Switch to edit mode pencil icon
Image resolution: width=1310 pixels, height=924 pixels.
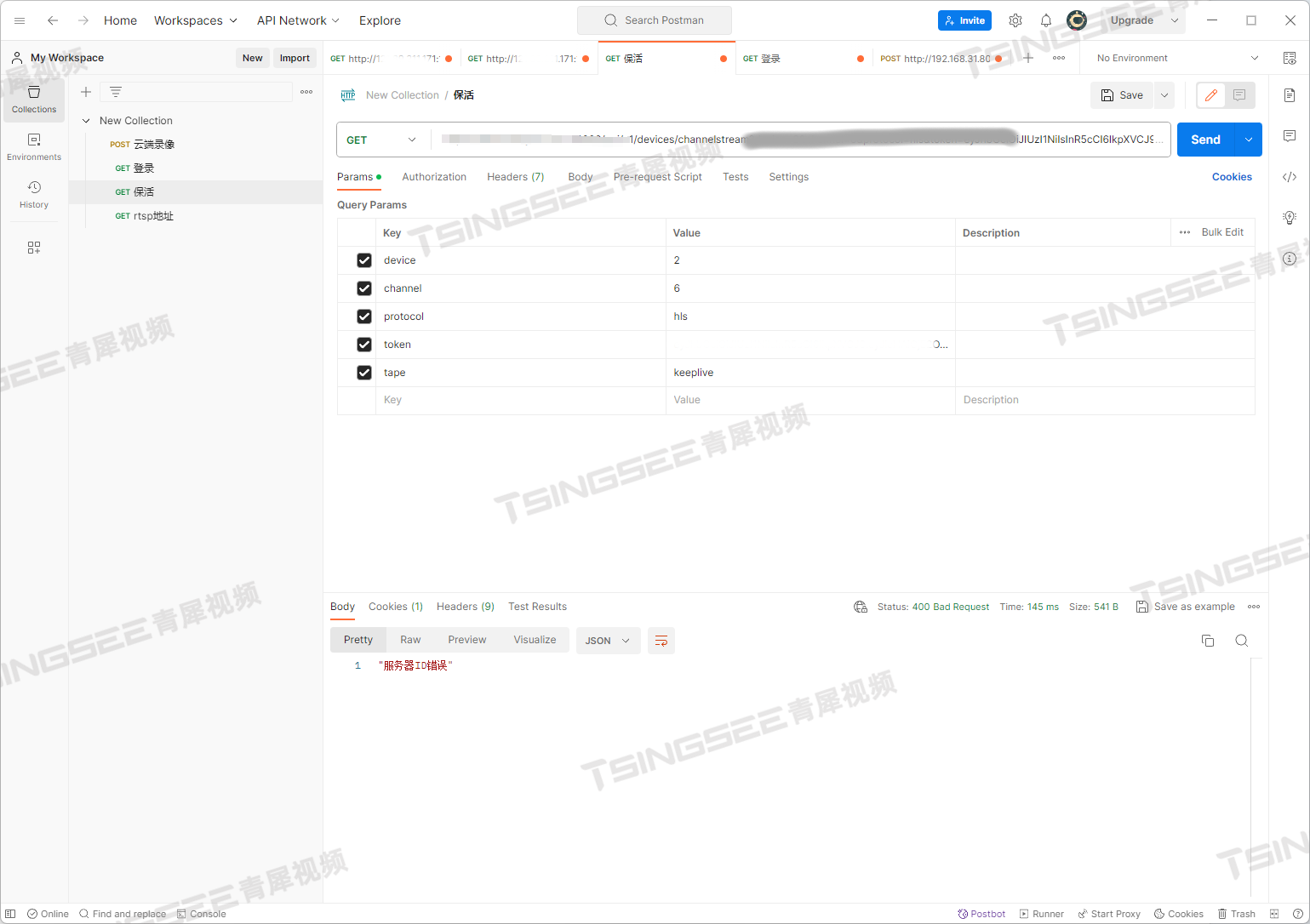(1211, 95)
